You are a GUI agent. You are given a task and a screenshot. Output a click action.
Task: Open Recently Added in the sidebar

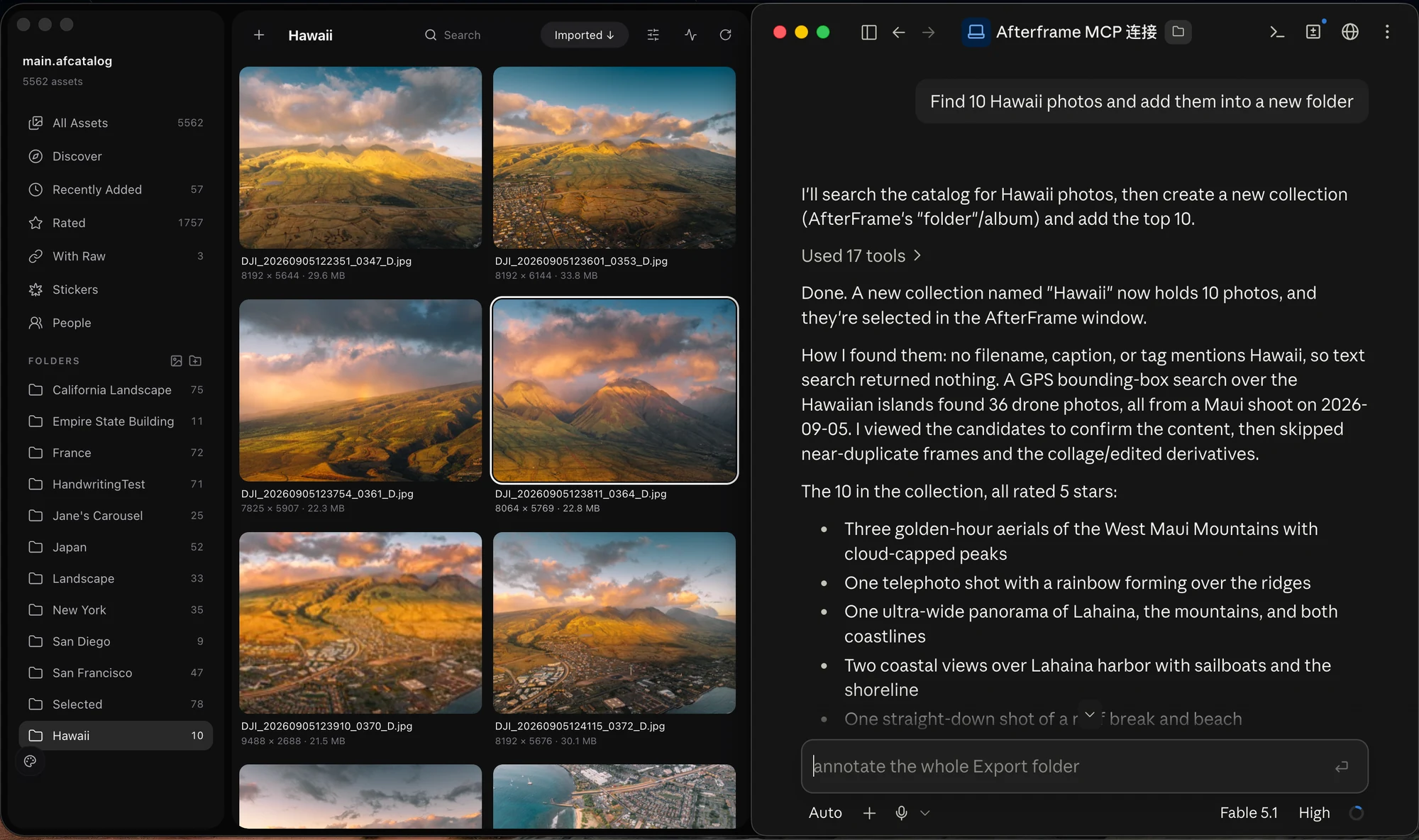(x=116, y=189)
